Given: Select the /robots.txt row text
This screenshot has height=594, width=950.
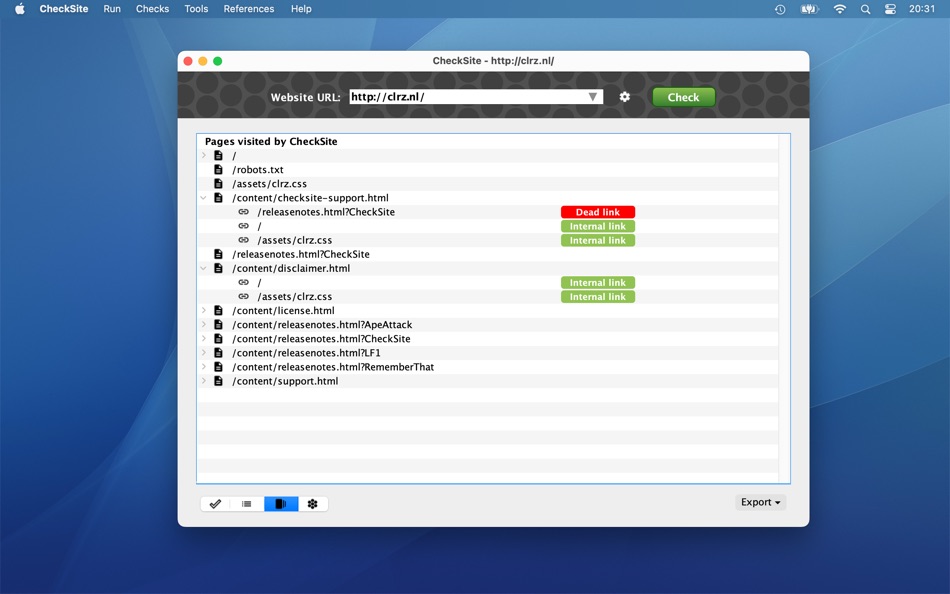Looking at the screenshot, I should point(258,170).
